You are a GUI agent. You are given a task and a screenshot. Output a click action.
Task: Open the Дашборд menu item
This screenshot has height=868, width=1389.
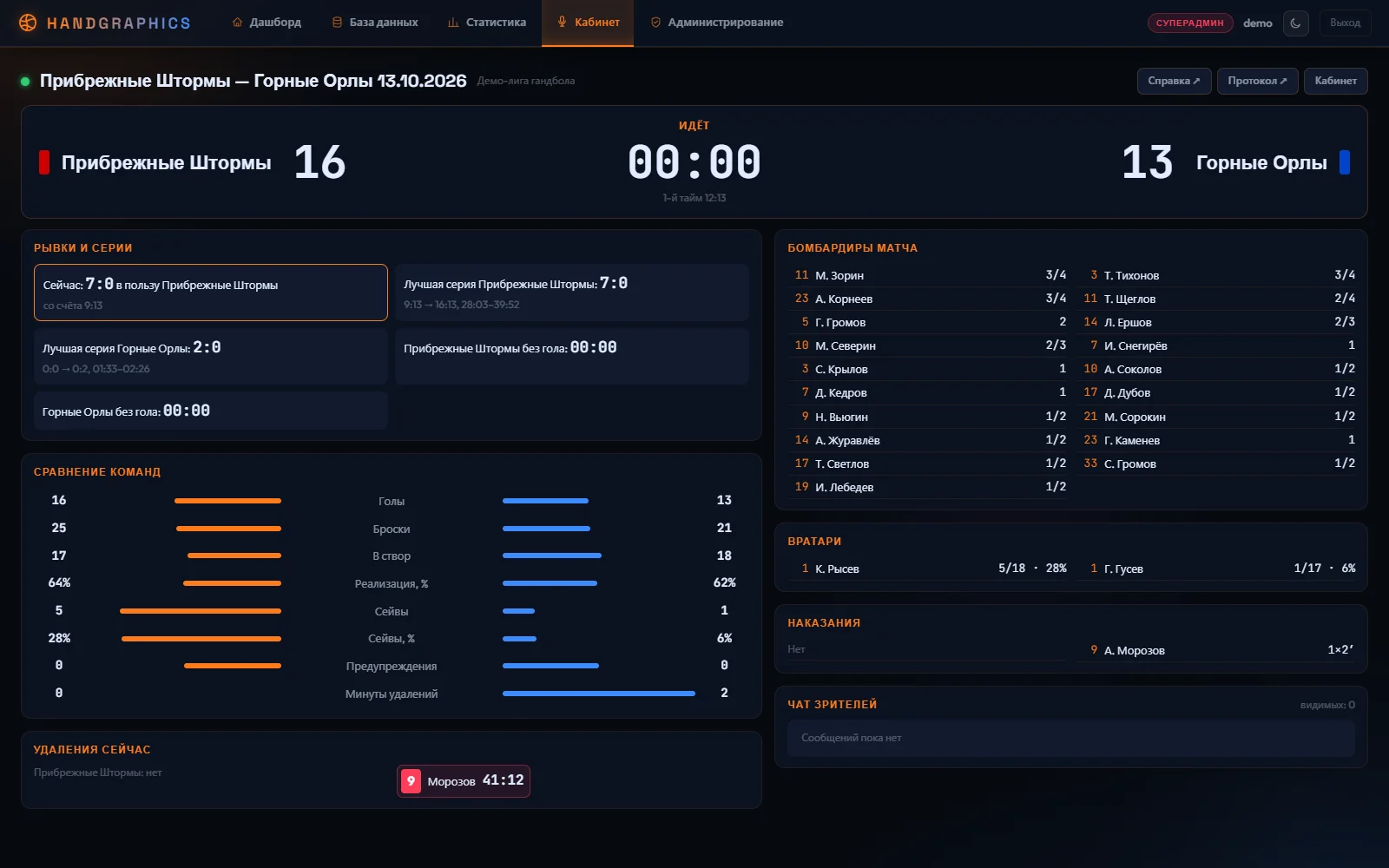(x=267, y=23)
